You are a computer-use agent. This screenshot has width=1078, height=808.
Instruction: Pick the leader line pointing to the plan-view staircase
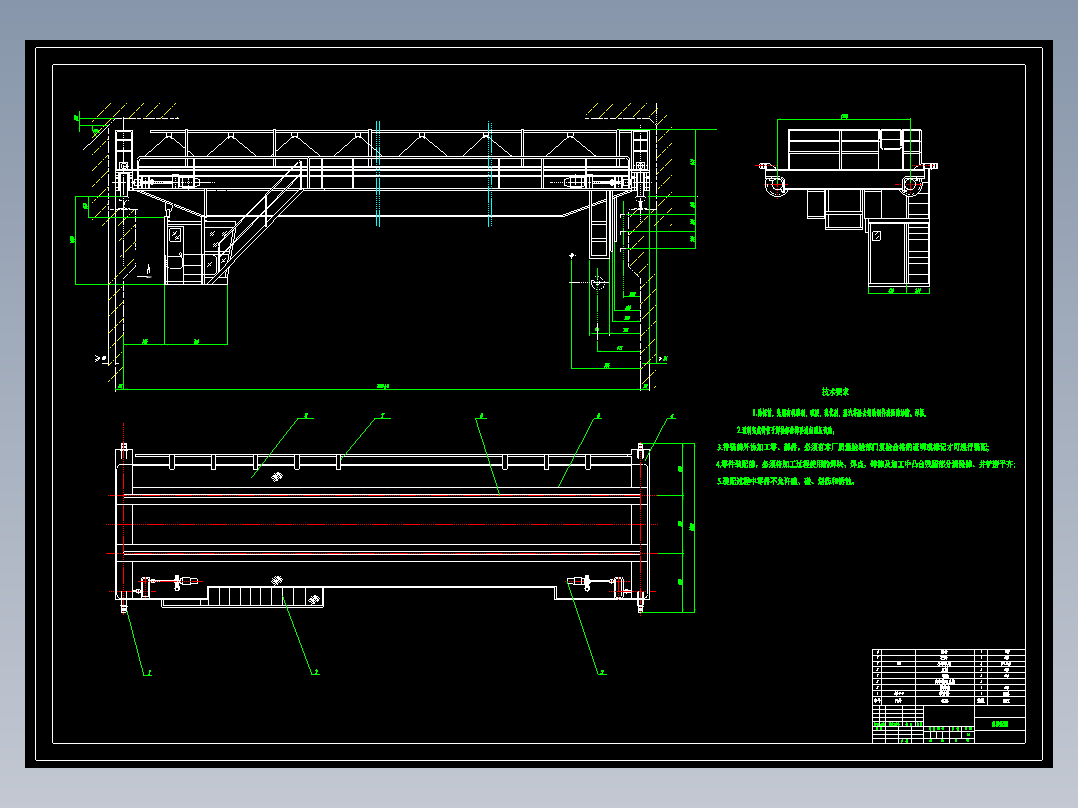pyautogui.click(x=299, y=634)
